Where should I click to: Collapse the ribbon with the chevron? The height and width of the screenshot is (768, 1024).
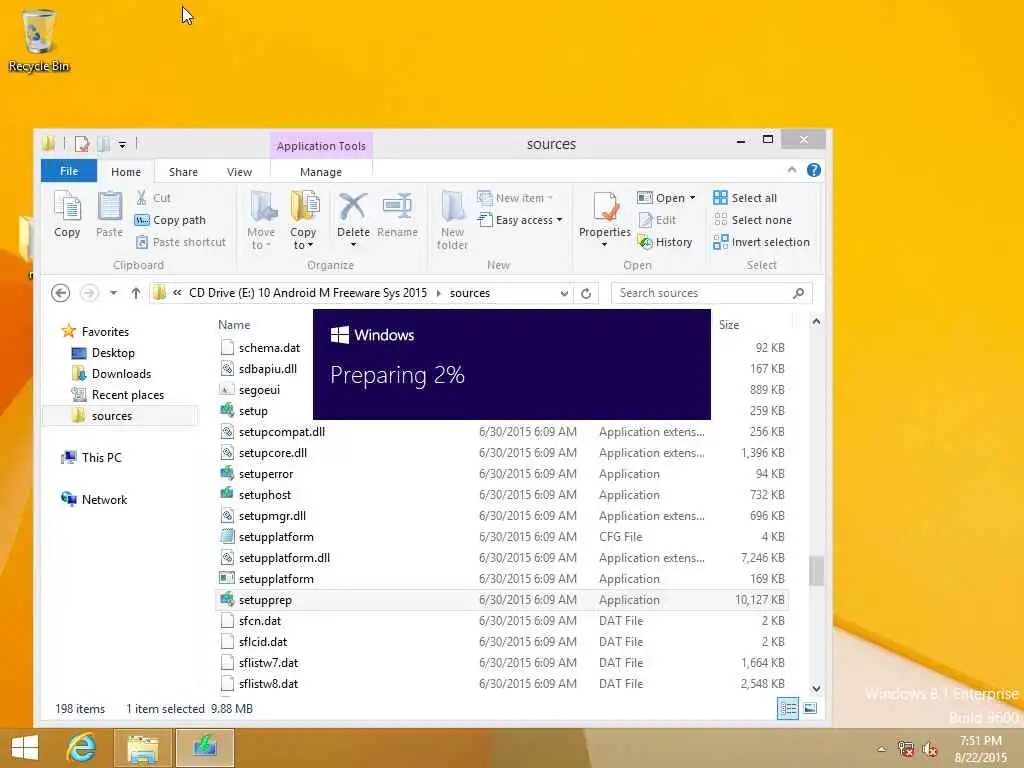[792, 170]
